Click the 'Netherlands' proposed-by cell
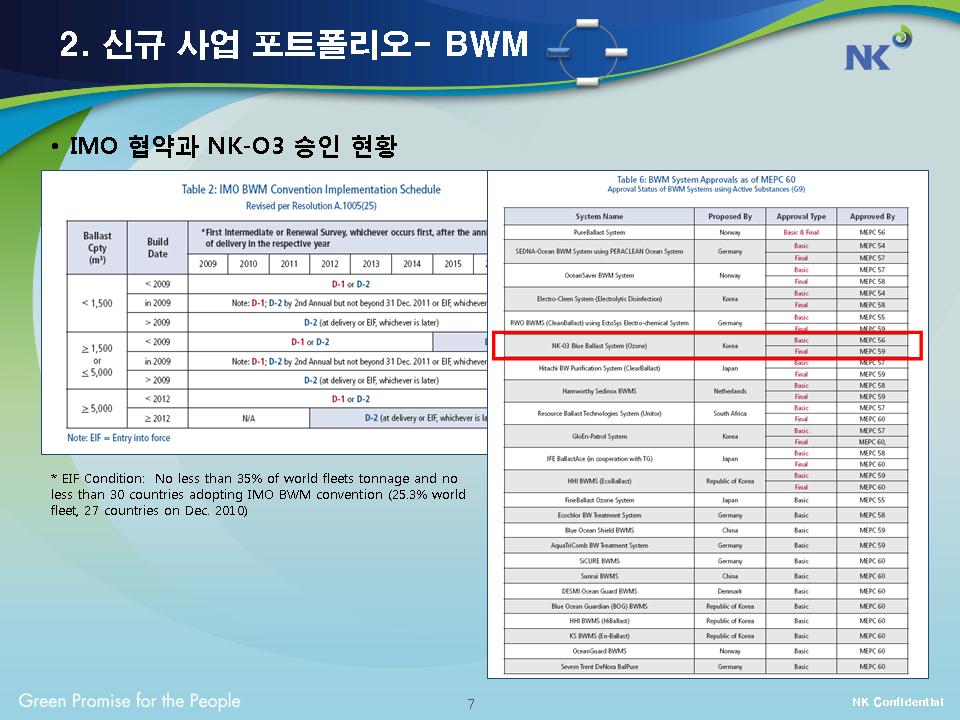Screen dimensions: 960x720 730,391
